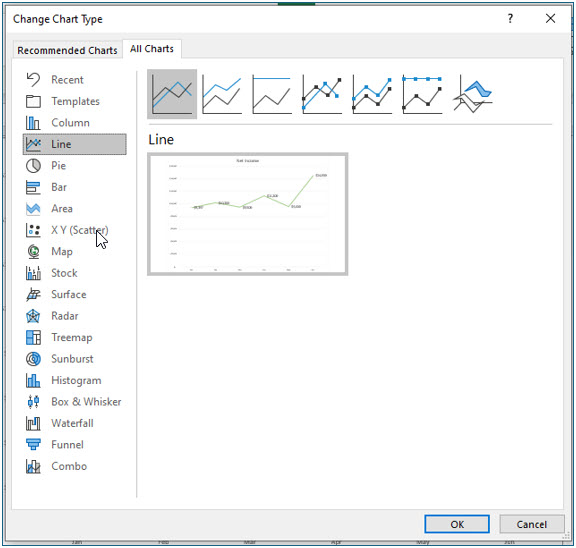Select the Recent chart category
The image size is (576, 548).
[75, 80]
